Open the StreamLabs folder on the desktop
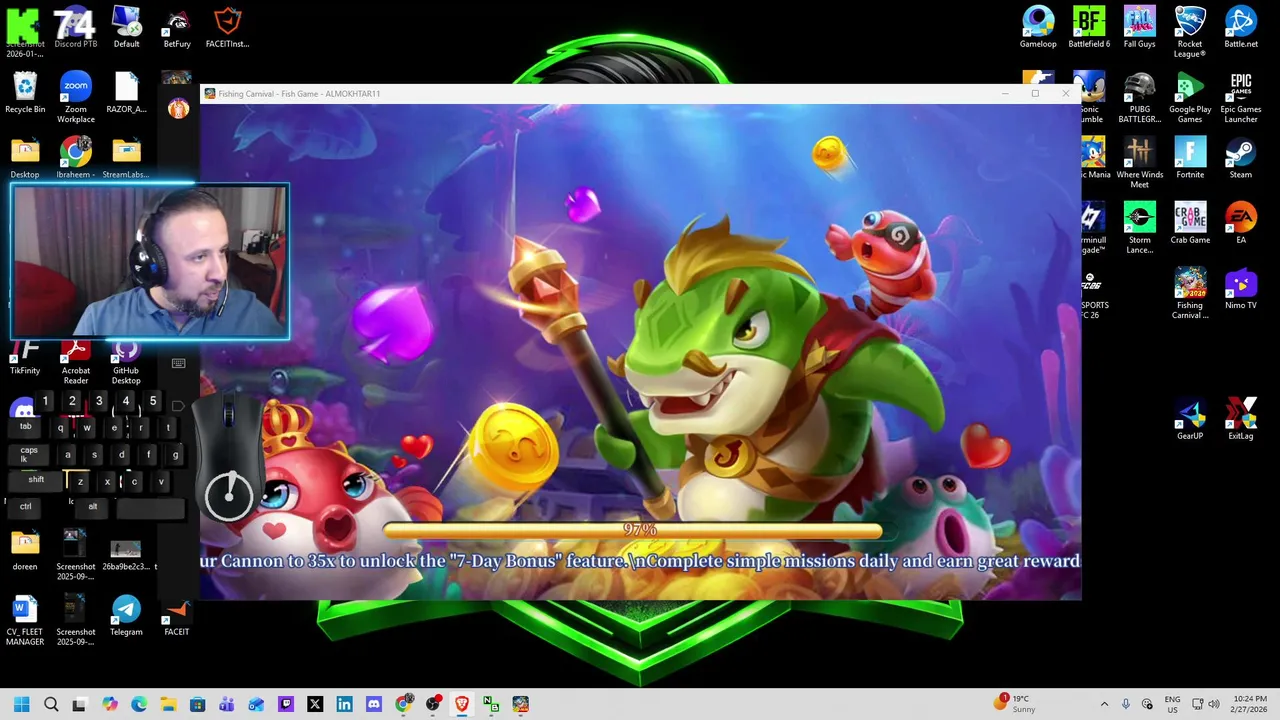Viewport: 1280px width, 720px height. click(126, 158)
